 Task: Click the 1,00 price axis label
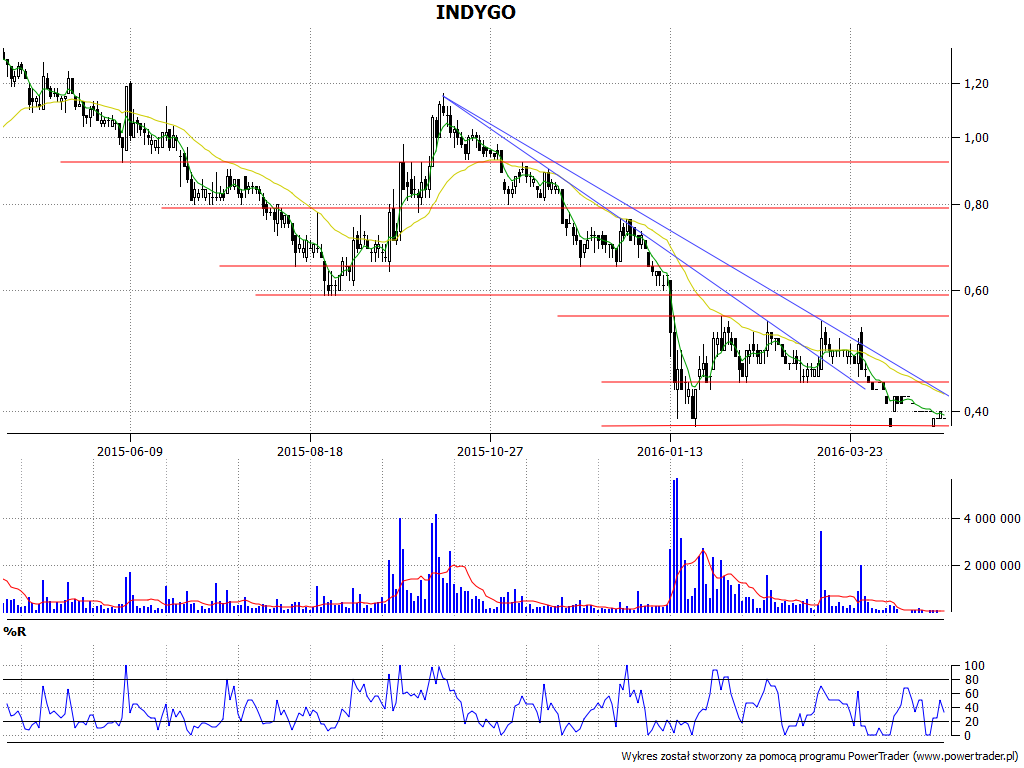[x=976, y=138]
